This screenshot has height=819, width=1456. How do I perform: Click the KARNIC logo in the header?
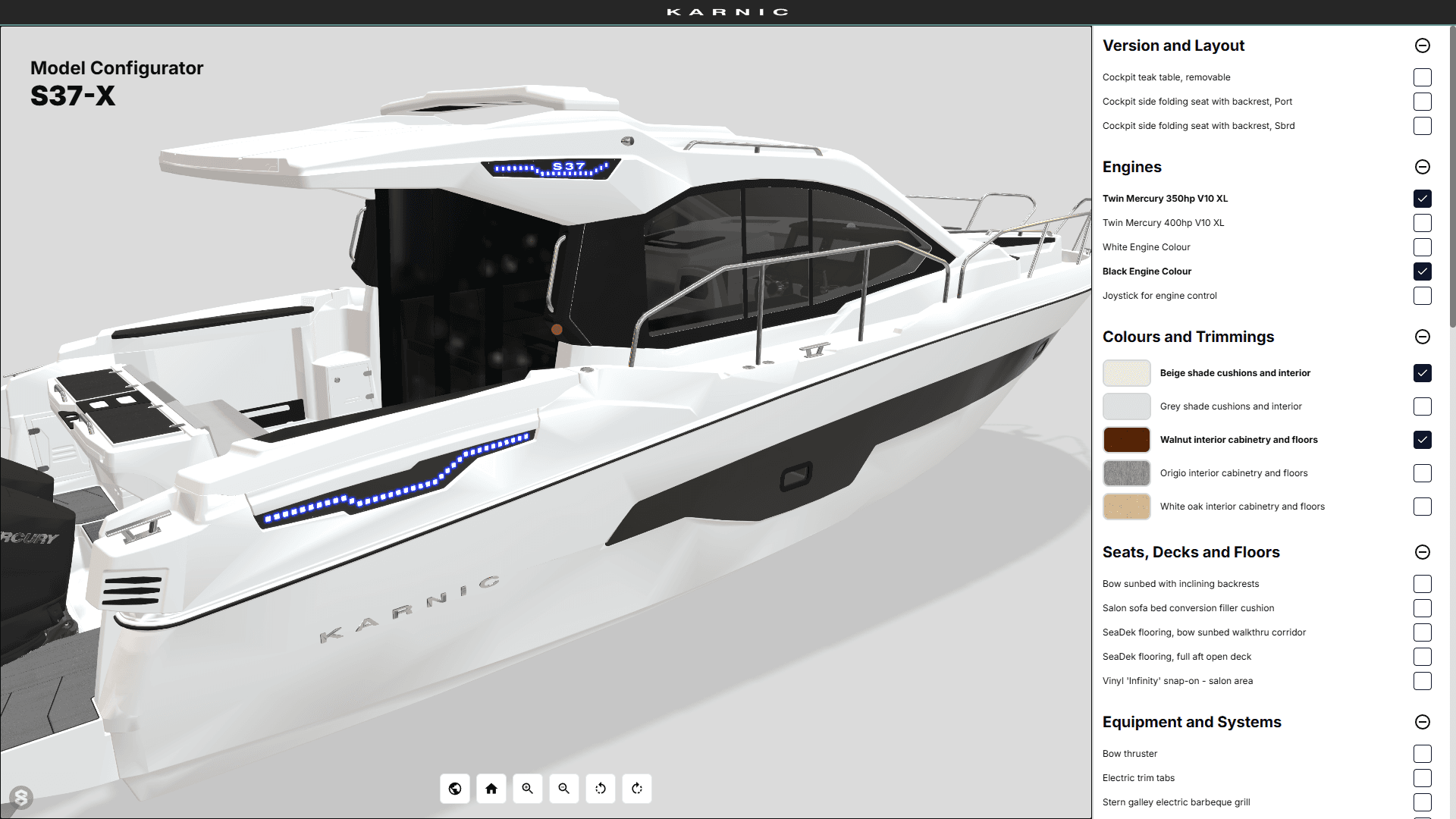[727, 12]
